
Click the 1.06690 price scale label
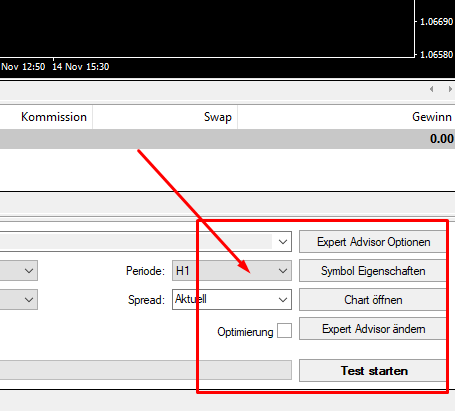click(x=436, y=22)
